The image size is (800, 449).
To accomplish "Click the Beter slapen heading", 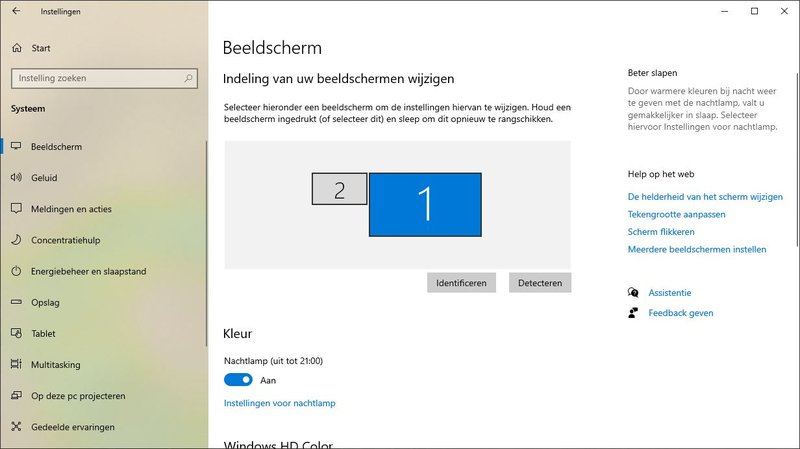I will 652,73.
